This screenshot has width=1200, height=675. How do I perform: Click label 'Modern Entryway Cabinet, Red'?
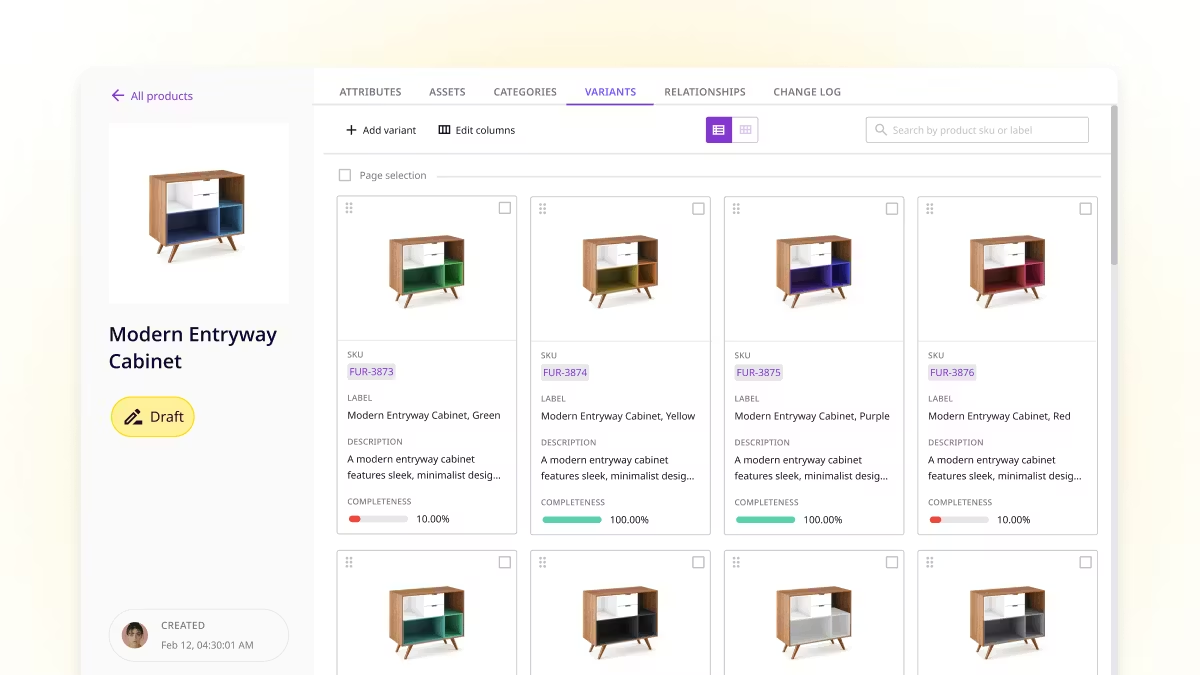[999, 416]
